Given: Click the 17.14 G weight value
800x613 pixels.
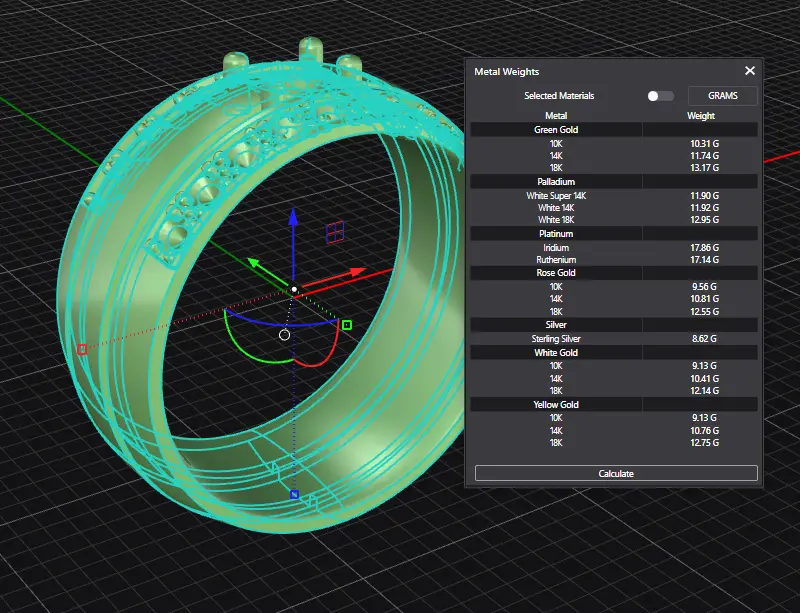Looking at the screenshot, I should pos(704,260).
